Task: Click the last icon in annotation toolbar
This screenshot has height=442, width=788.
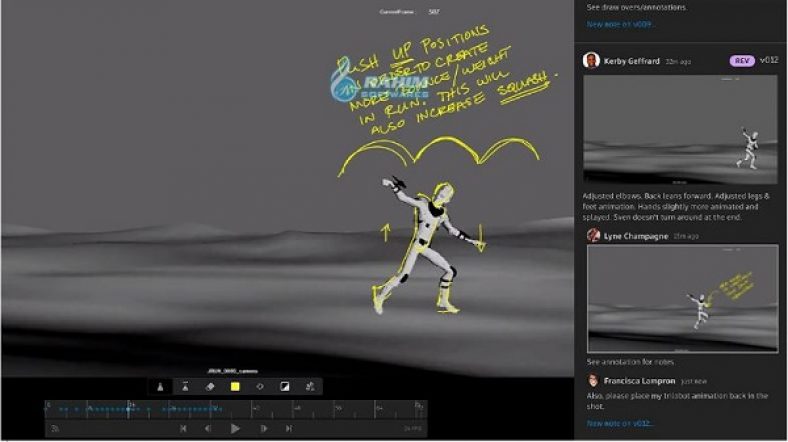Action: click(310, 387)
